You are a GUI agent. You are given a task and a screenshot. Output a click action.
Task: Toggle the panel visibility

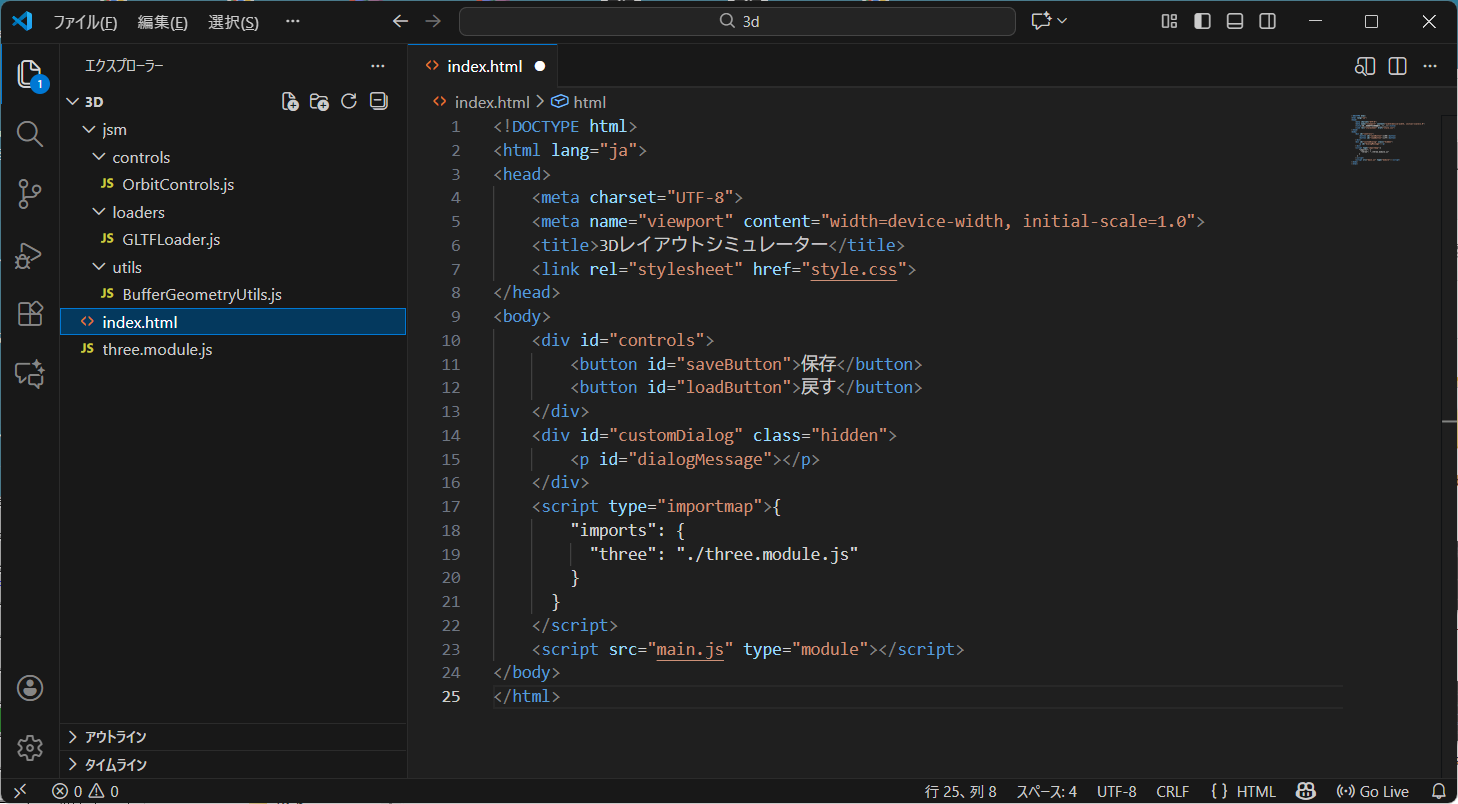(1234, 21)
